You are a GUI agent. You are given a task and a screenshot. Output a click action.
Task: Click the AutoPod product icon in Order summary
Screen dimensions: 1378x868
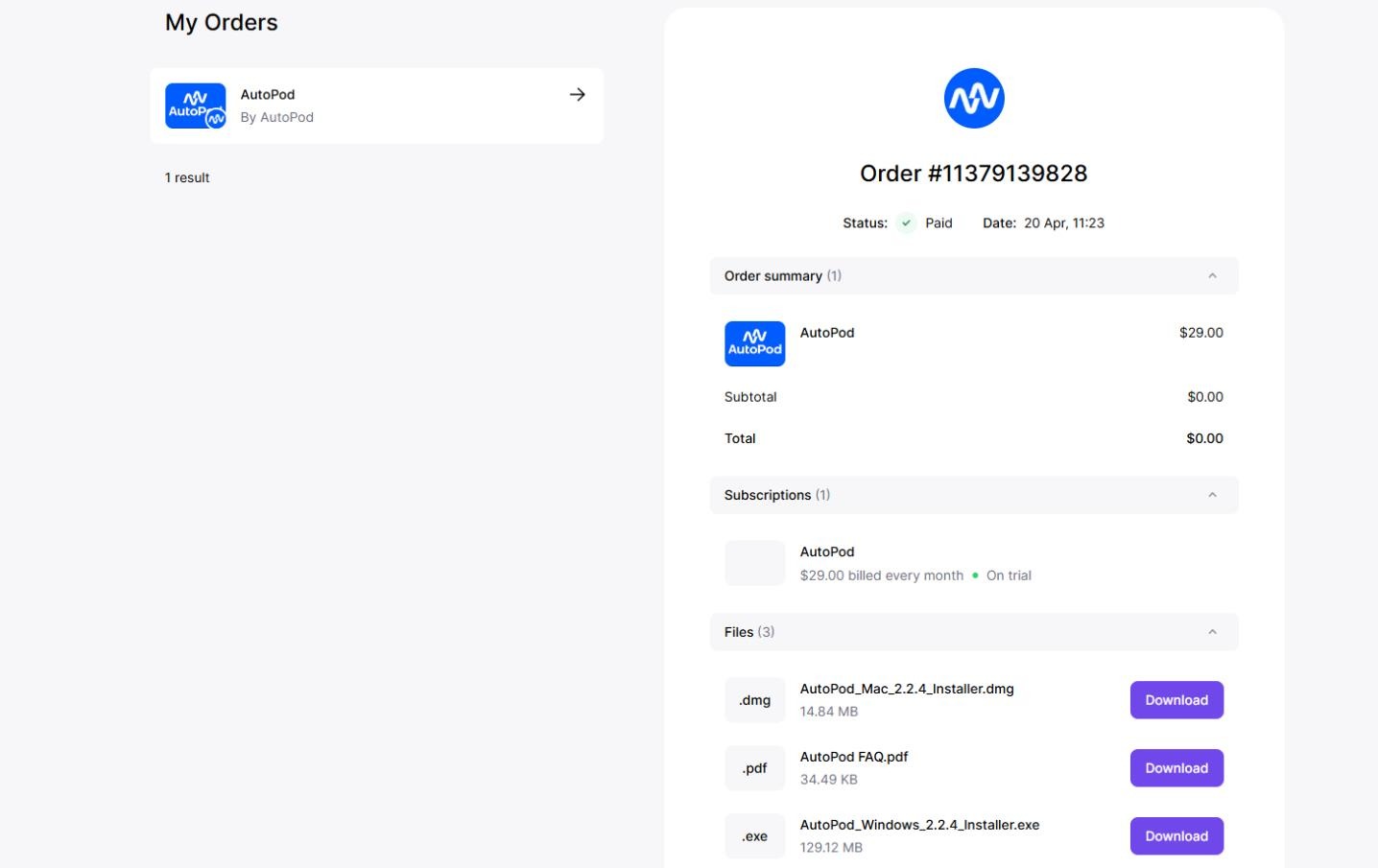tap(754, 343)
